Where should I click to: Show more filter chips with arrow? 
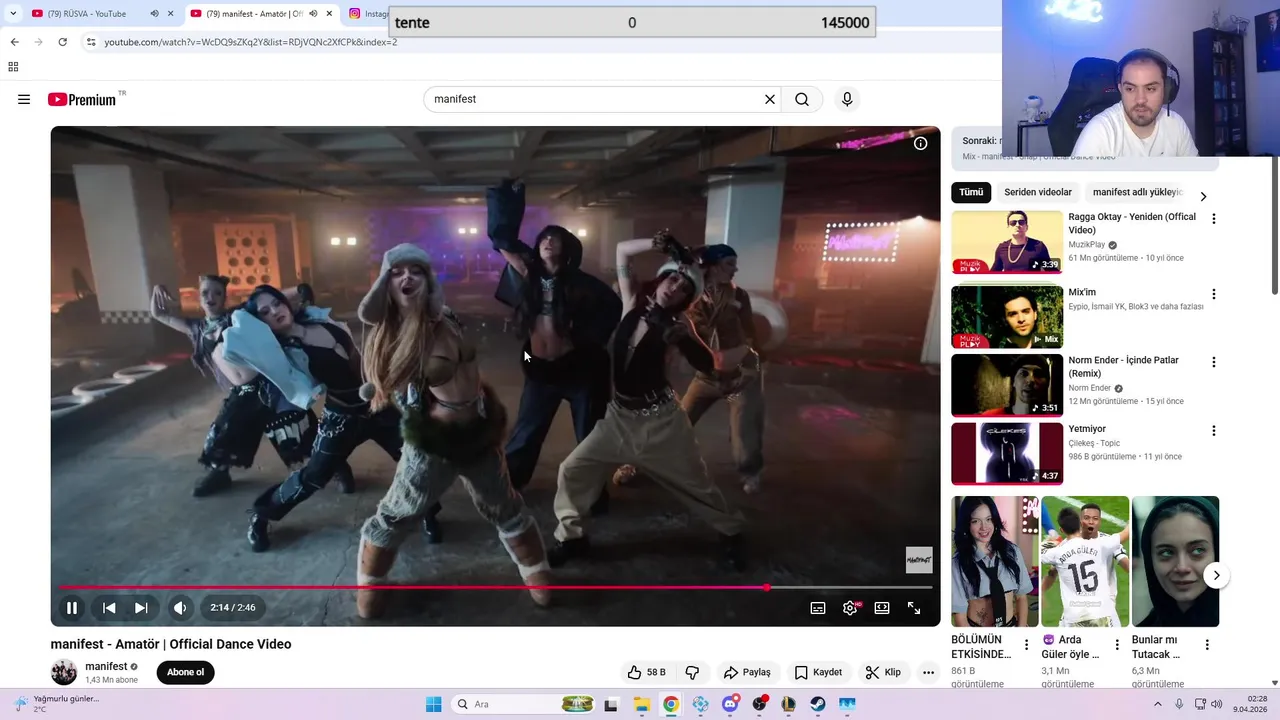pos(1203,196)
